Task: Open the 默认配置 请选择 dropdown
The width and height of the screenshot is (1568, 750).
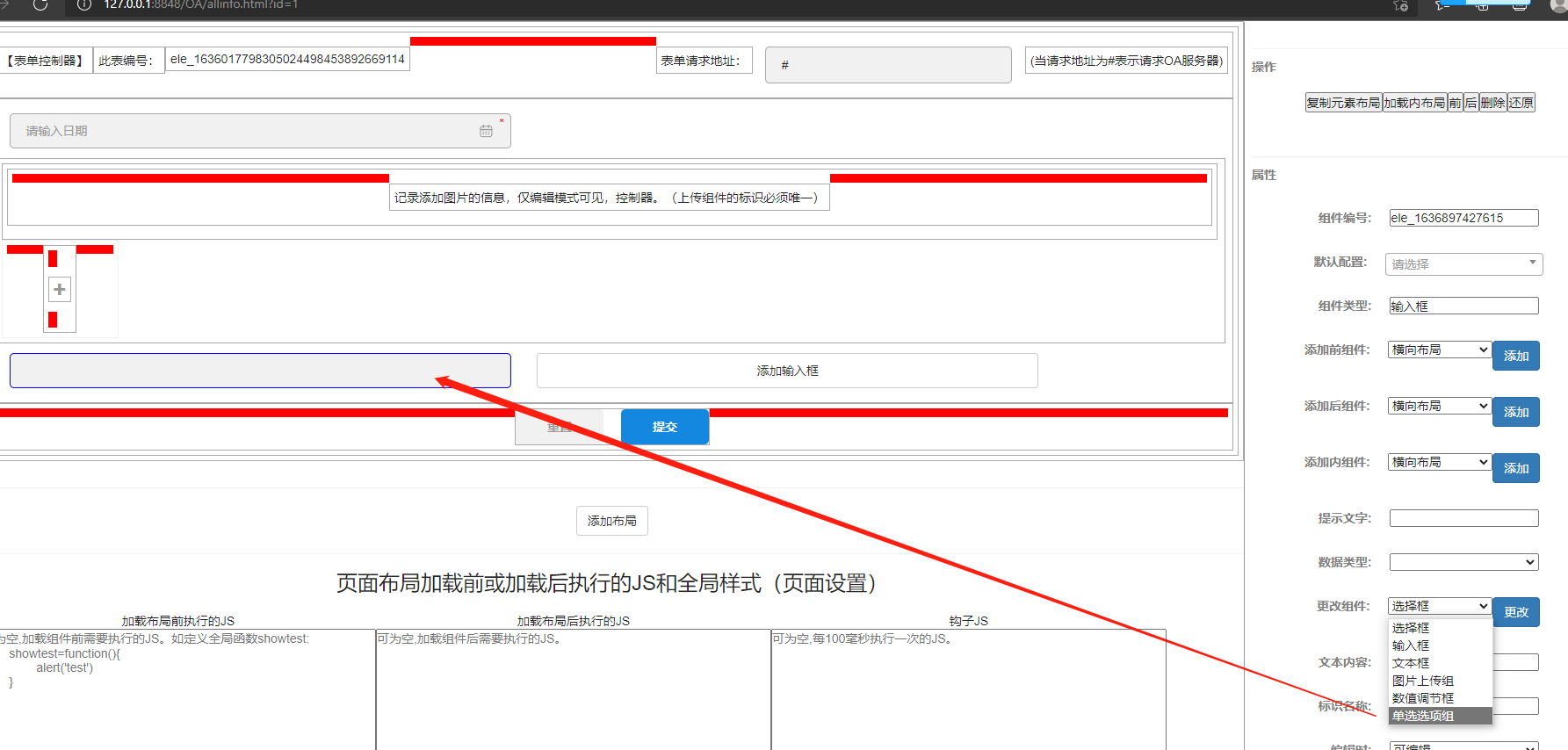Action: pos(1464,263)
